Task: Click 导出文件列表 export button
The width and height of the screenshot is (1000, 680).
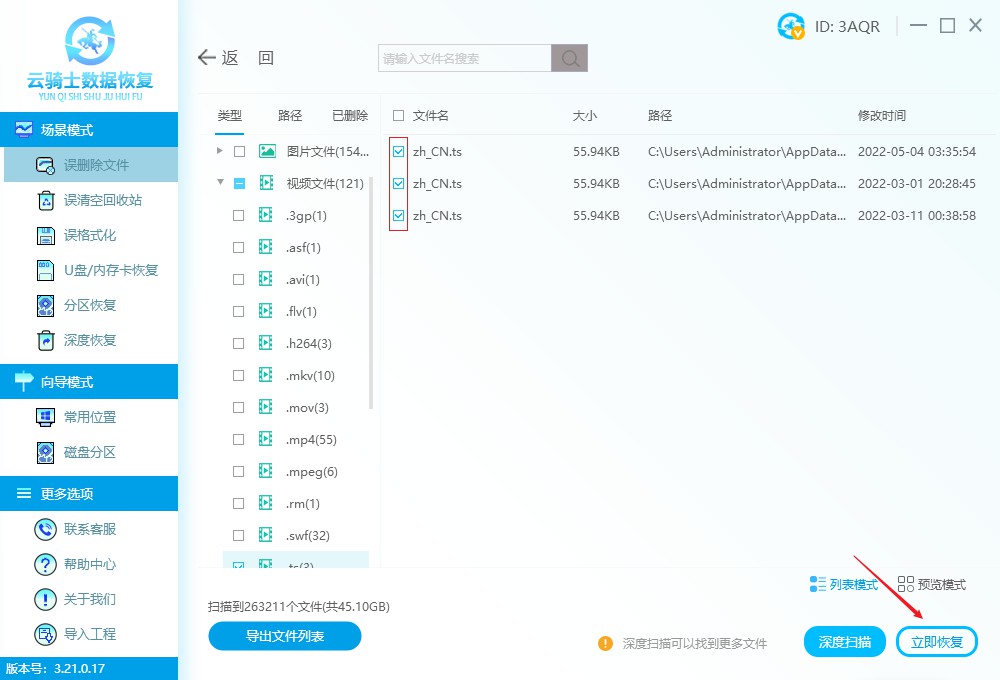Action: tap(285, 636)
